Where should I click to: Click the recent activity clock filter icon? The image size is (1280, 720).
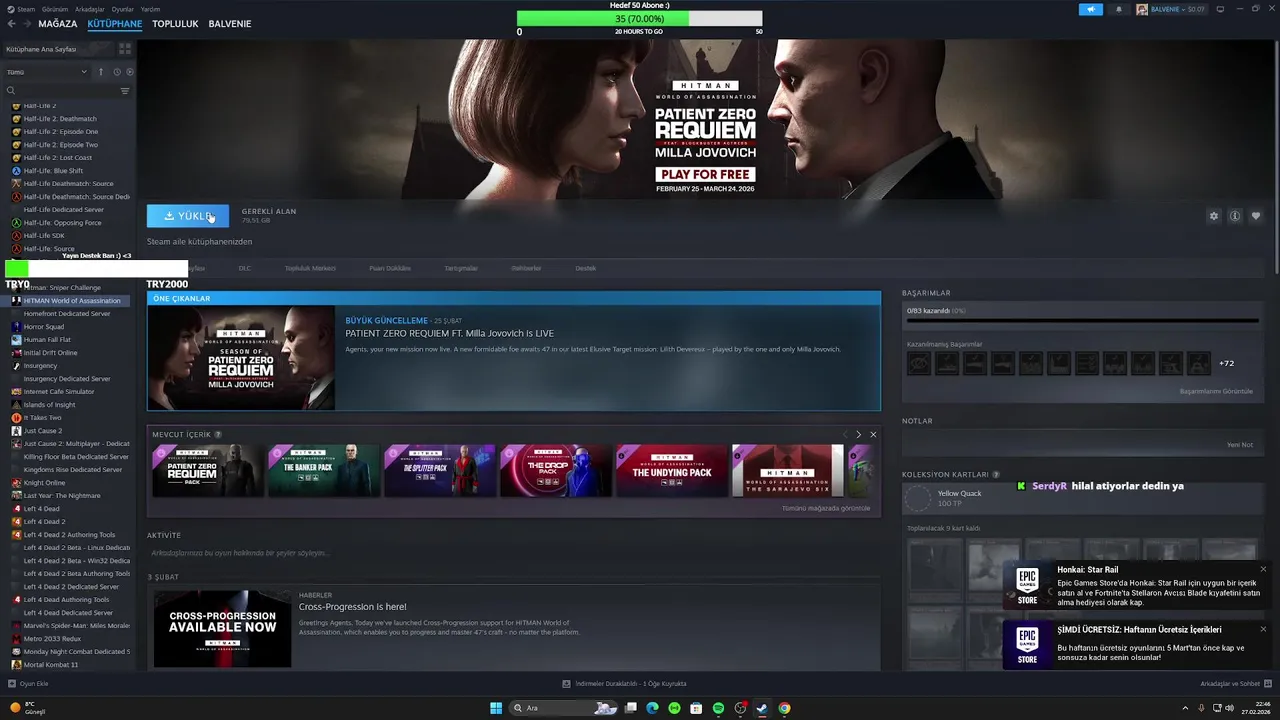[117, 72]
